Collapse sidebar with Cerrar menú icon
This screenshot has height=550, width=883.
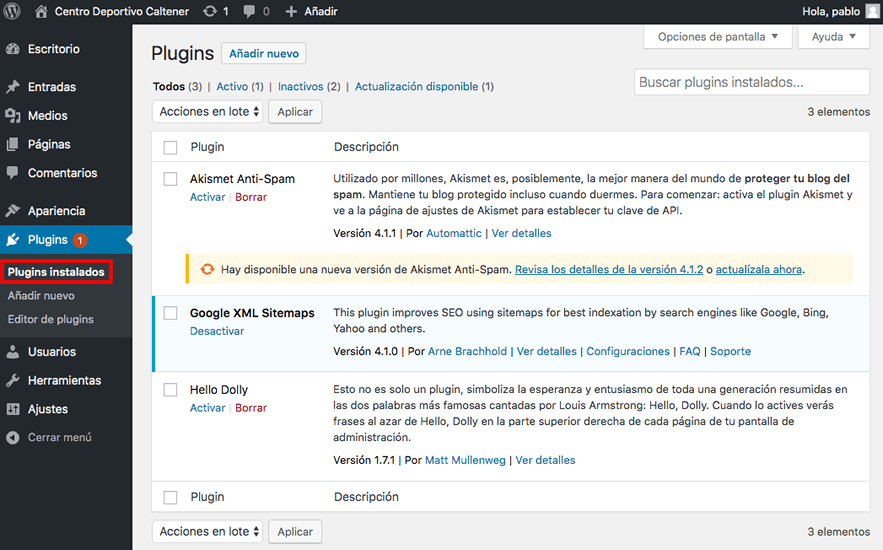tap(13, 437)
